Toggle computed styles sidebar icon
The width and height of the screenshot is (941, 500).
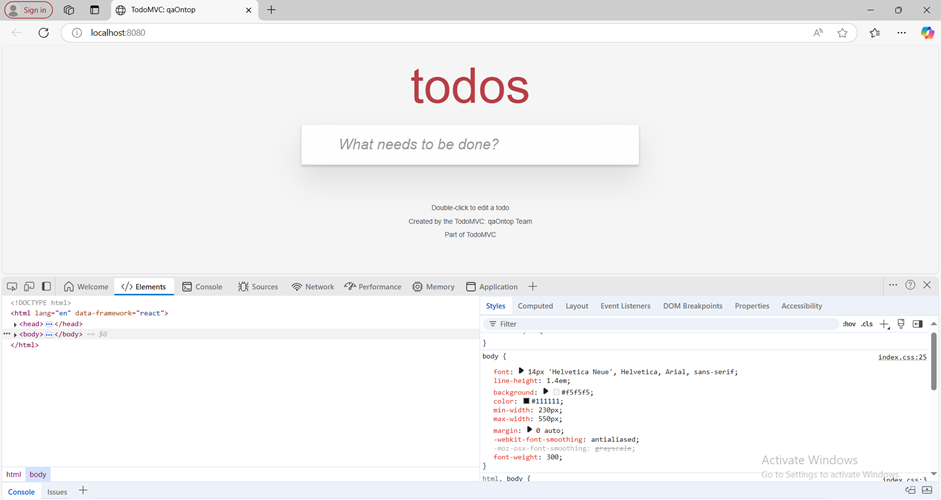click(x=917, y=324)
